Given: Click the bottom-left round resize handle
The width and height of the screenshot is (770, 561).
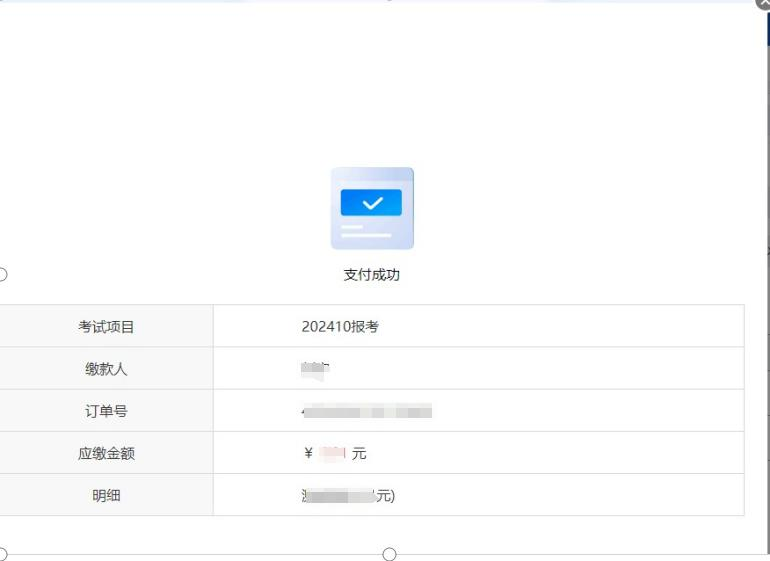Looking at the screenshot, I should [x=2, y=554].
